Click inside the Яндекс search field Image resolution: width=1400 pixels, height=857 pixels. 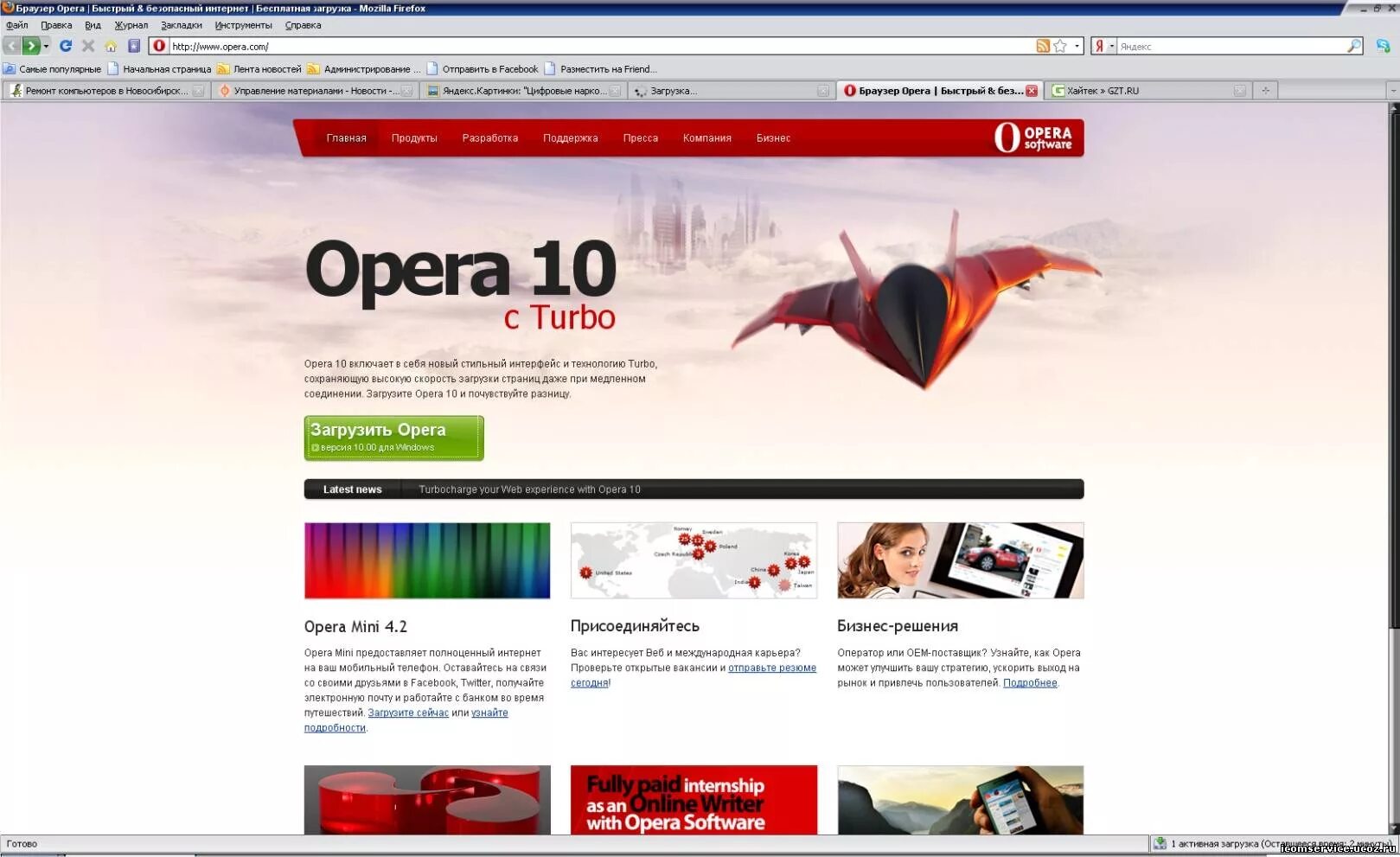click(x=1231, y=47)
